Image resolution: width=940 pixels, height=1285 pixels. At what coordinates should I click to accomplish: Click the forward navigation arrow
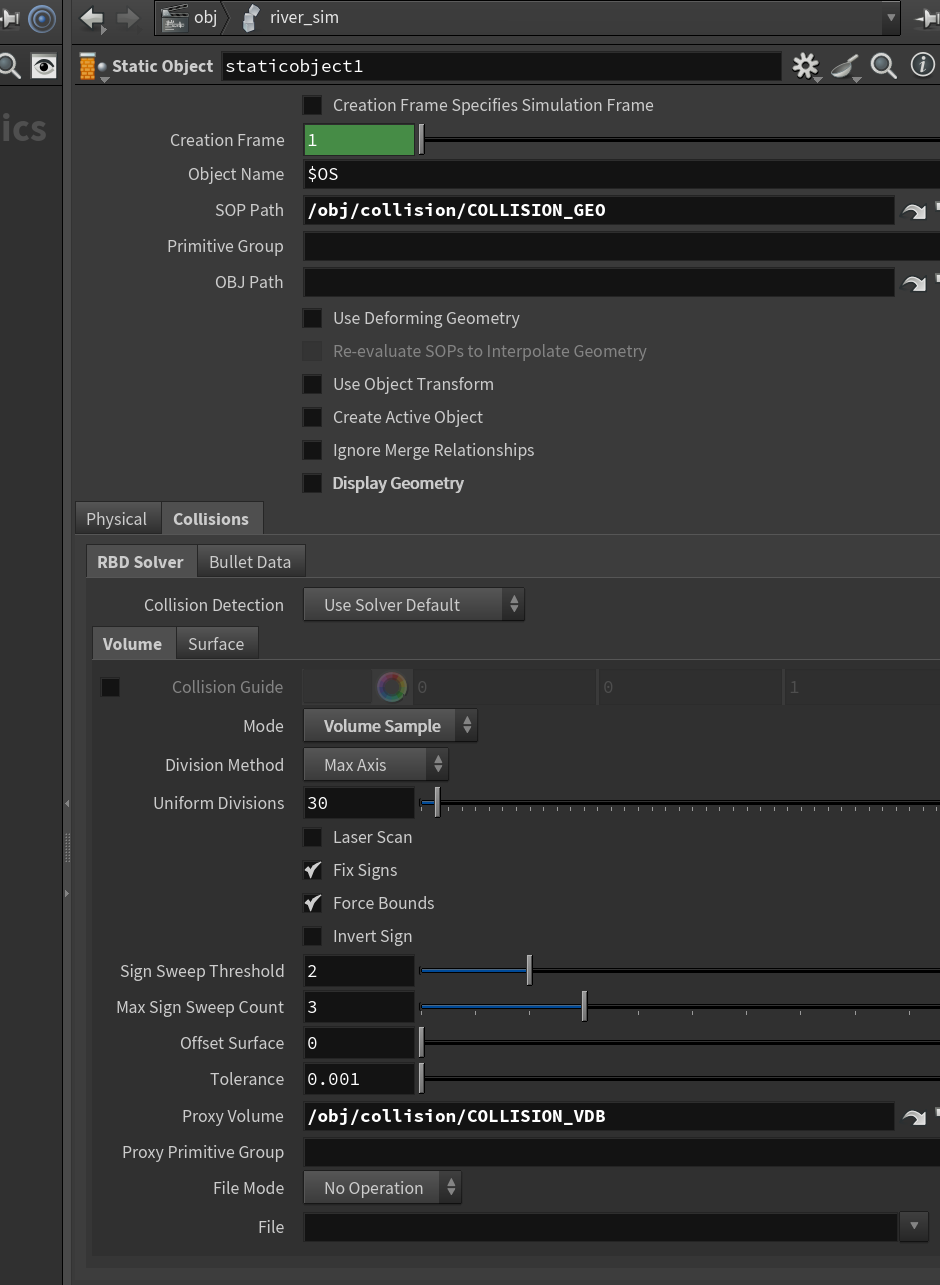click(x=128, y=18)
